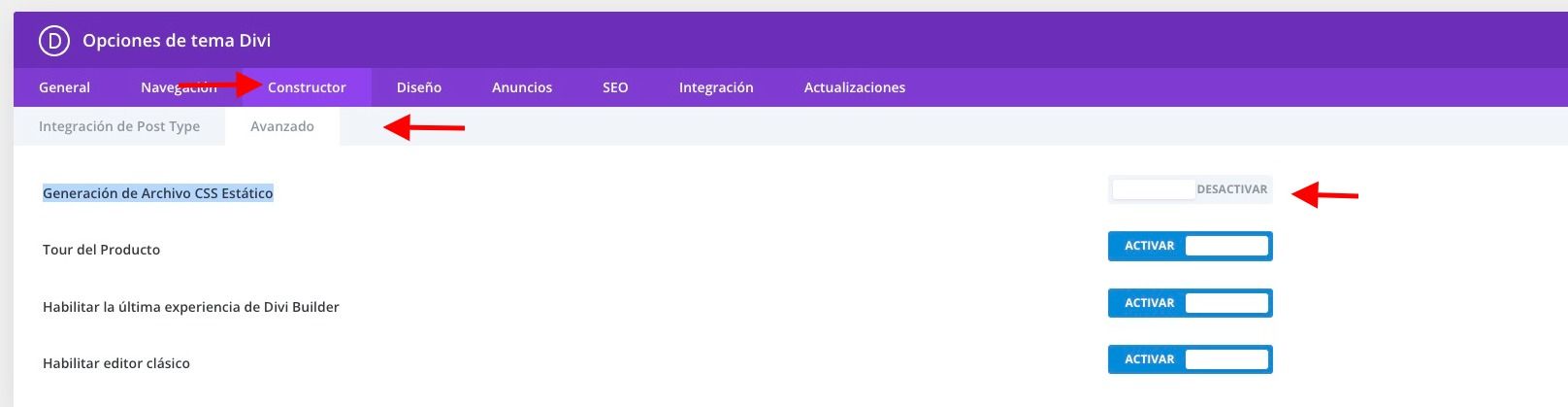Click the 'Opciones de tema Divi' title
The height and width of the screenshot is (407, 1568).
click(177, 41)
